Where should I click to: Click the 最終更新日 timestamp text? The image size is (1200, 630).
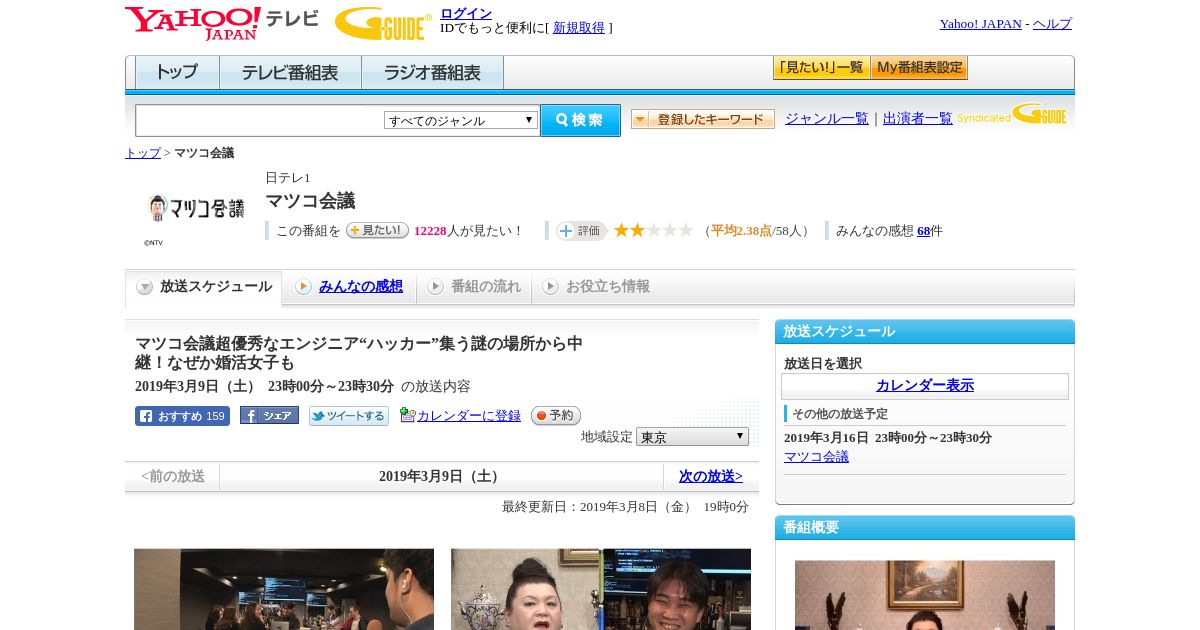click(x=625, y=507)
